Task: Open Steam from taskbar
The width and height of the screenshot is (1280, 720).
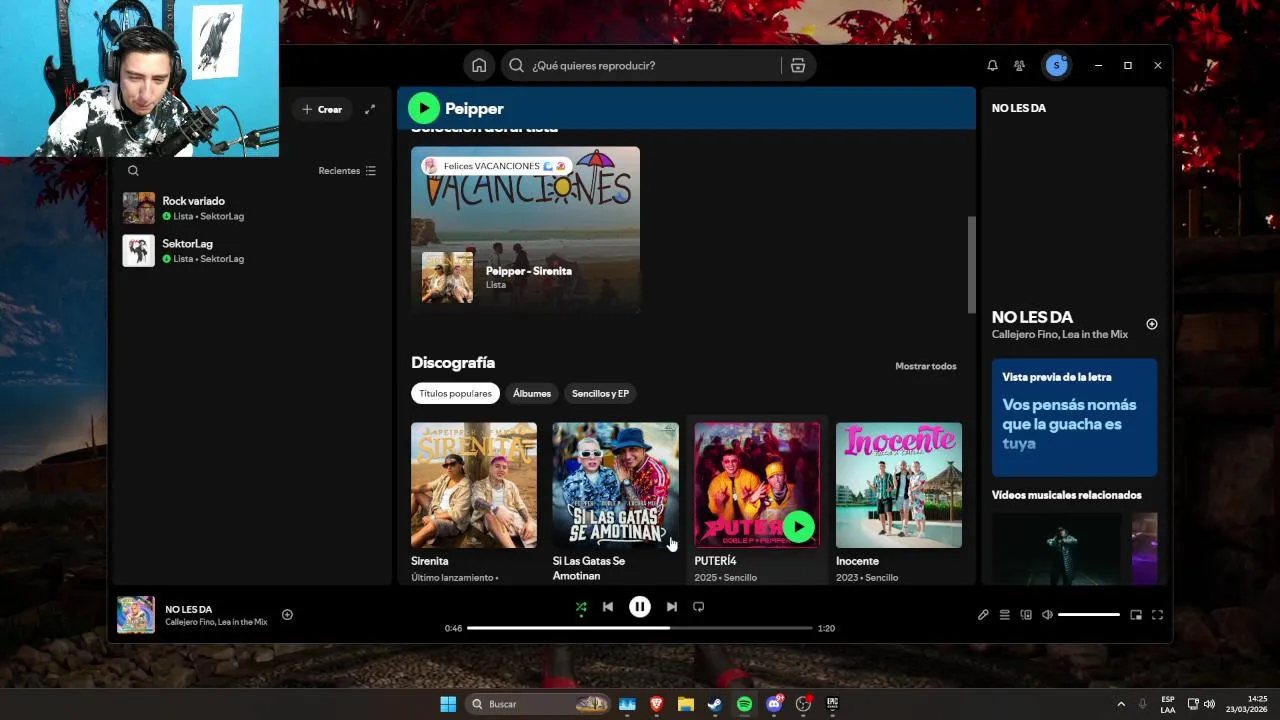Action: (715, 704)
